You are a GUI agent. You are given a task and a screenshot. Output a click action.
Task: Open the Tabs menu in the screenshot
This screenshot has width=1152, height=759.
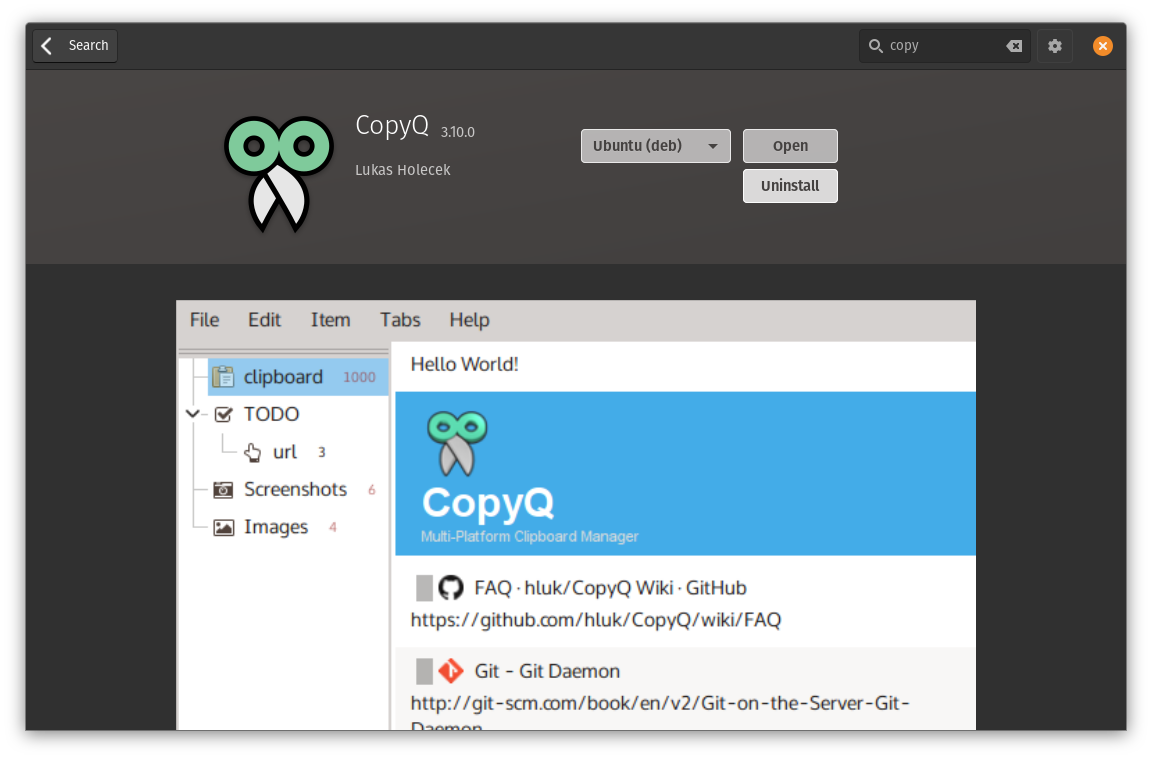coord(400,320)
